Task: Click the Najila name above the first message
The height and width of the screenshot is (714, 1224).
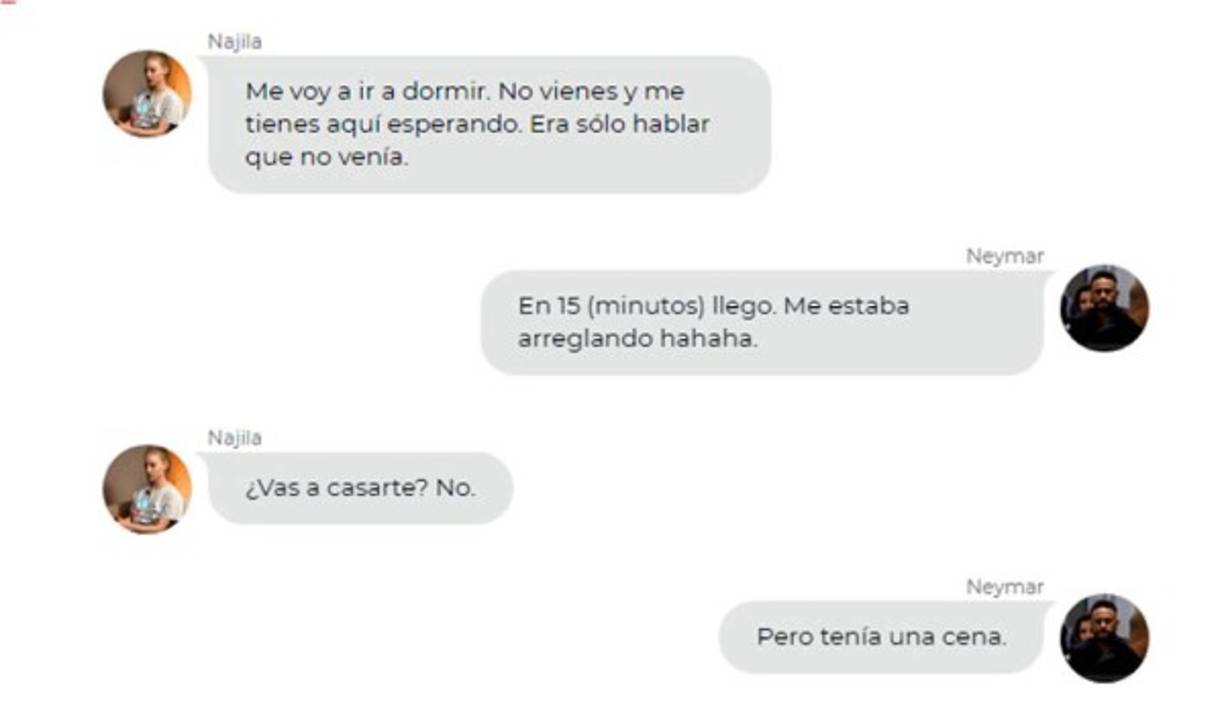Action: (x=234, y=42)
